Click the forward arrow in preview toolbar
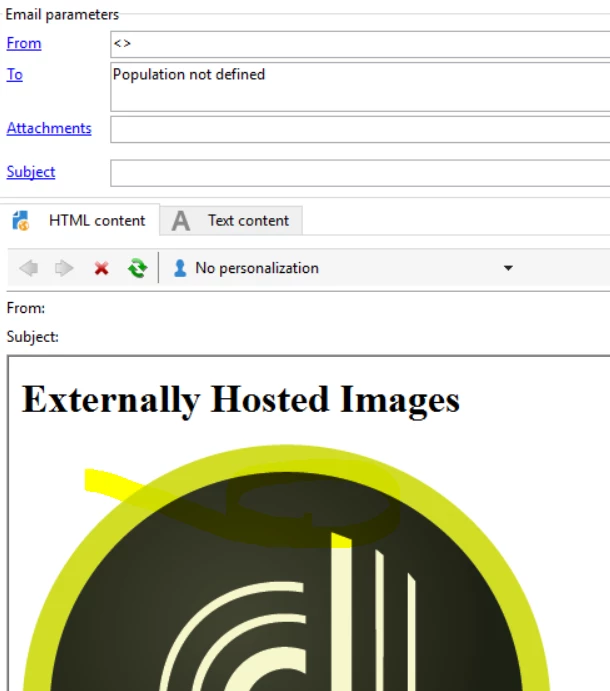 [x=64, y=268]
